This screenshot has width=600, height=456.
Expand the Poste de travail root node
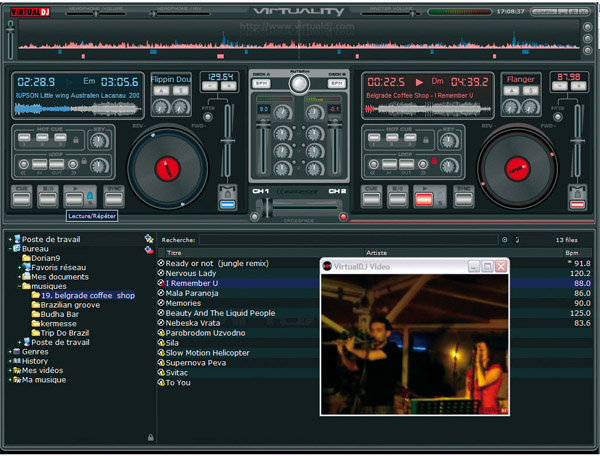tap(10, 239)
